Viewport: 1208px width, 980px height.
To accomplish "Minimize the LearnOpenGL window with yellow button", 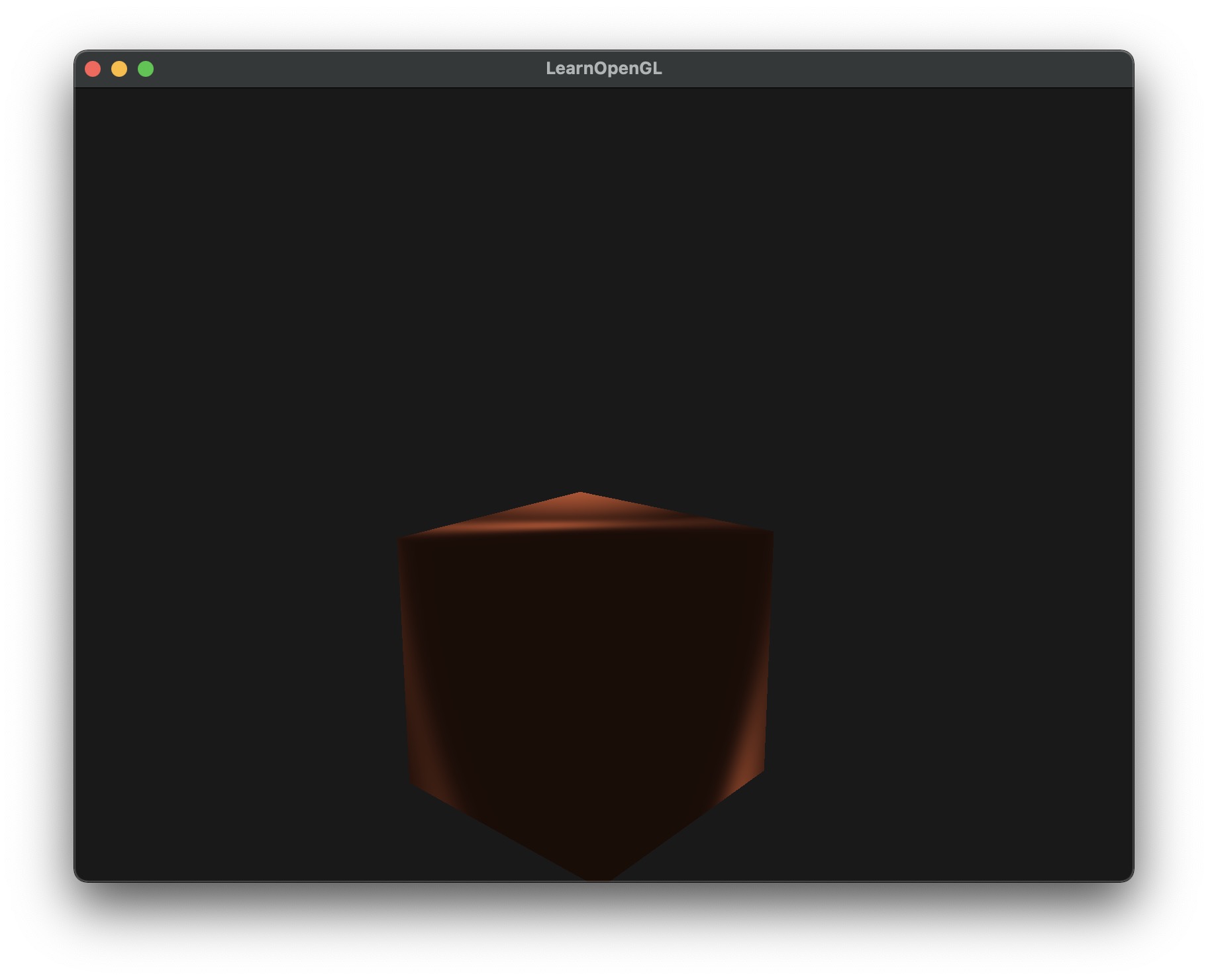I will [x=119, y=69].
